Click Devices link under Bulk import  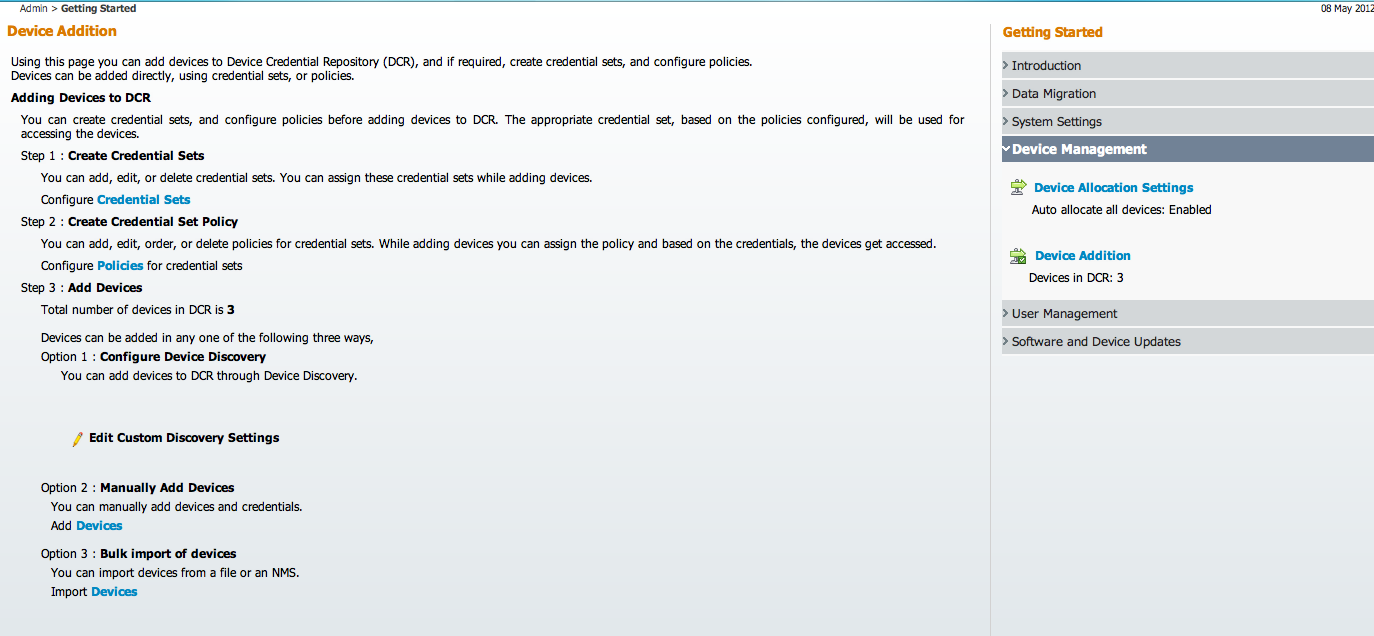(114, 592)
